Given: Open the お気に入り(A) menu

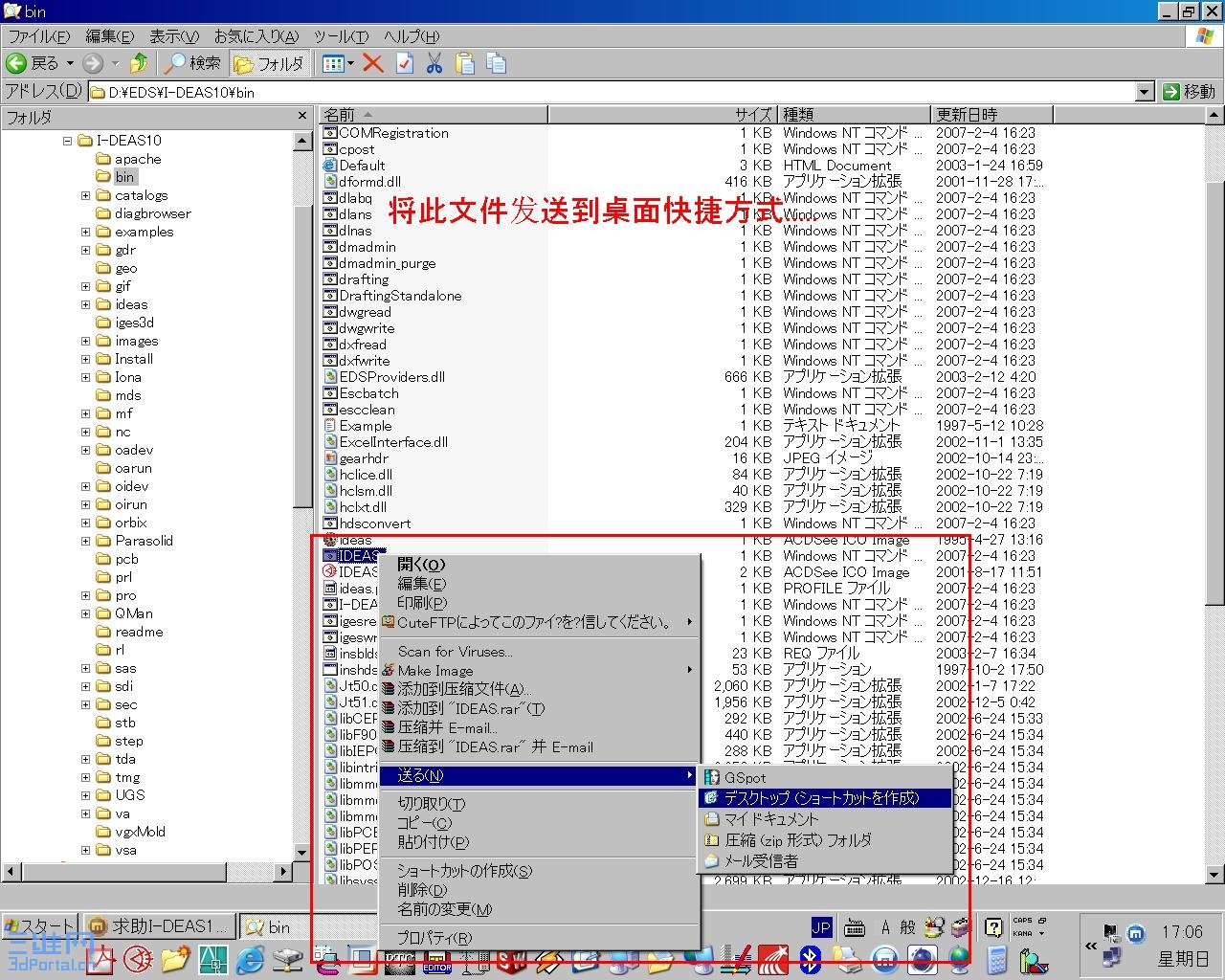Looking at the screenshot, I should 256,36.
